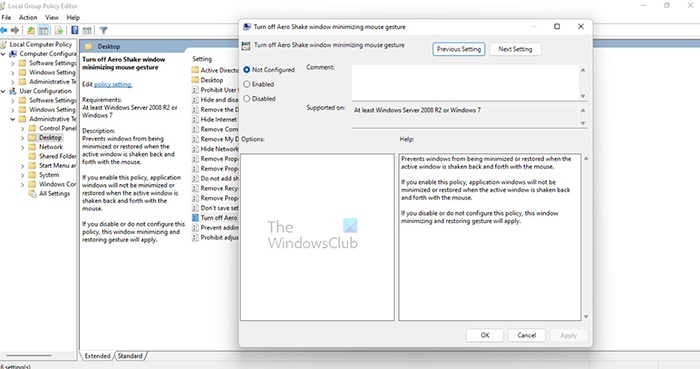The width and height of the screenshot is (700, 369).
Task: Switch to the Extended tab
Action: click(x=97, y=356)
